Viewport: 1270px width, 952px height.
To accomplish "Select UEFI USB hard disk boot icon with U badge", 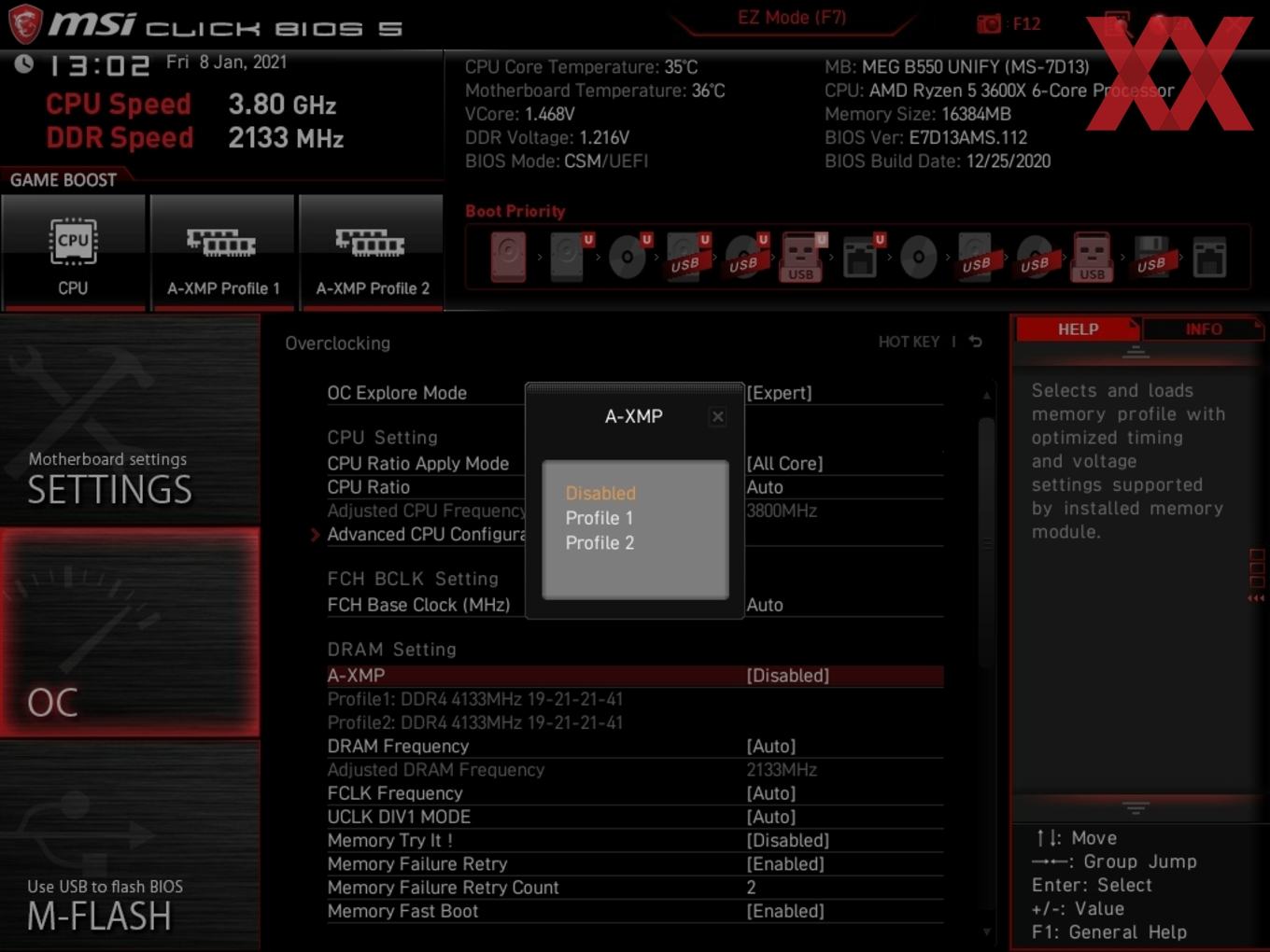I will (686, 257).
